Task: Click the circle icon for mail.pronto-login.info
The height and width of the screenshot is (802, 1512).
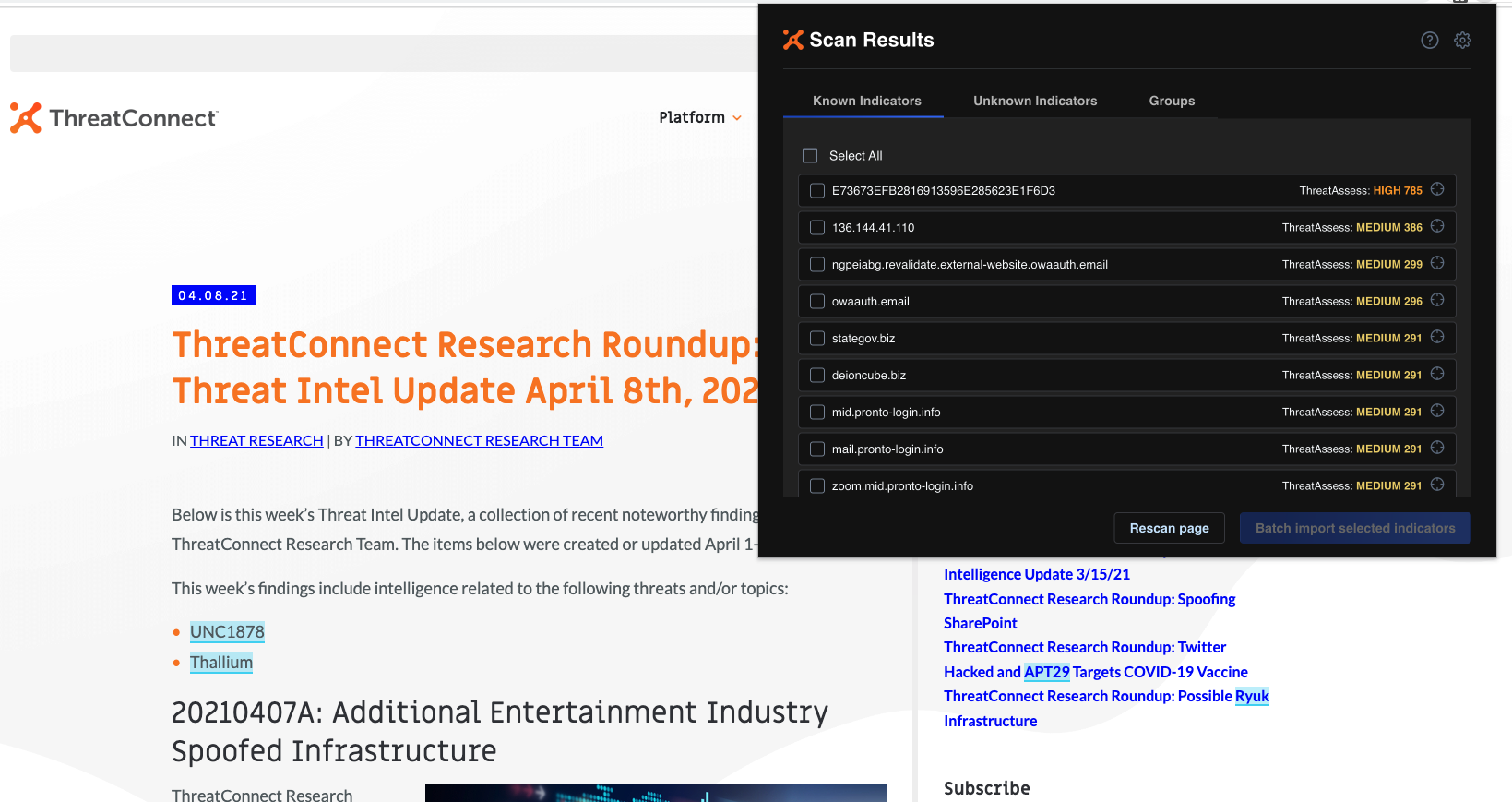Action: click(1437, 448)
